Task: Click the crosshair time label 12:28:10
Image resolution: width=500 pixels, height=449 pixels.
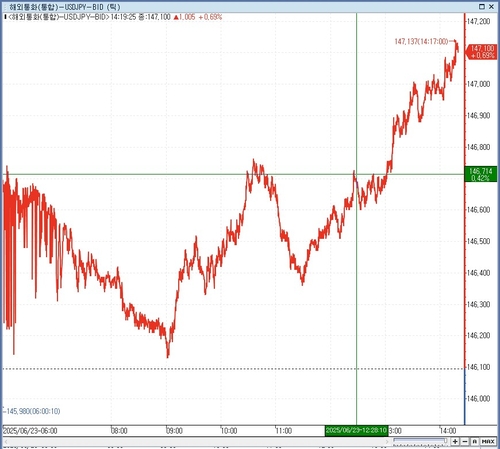Action: click(x=356, y=430)
